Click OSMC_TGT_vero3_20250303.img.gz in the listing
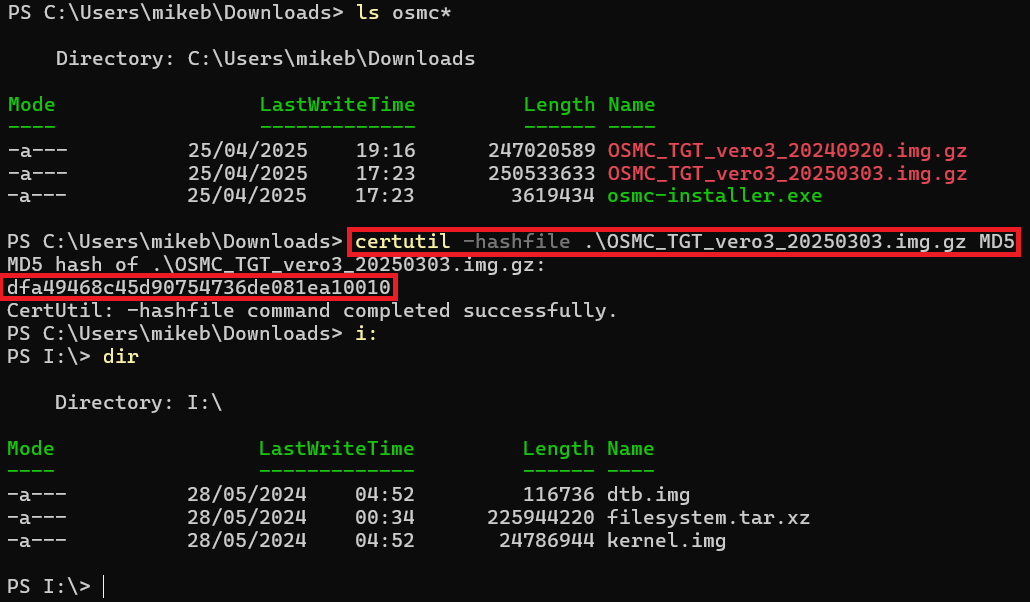Viewport: 1030px width, 602px height. [x=787, y=174]
